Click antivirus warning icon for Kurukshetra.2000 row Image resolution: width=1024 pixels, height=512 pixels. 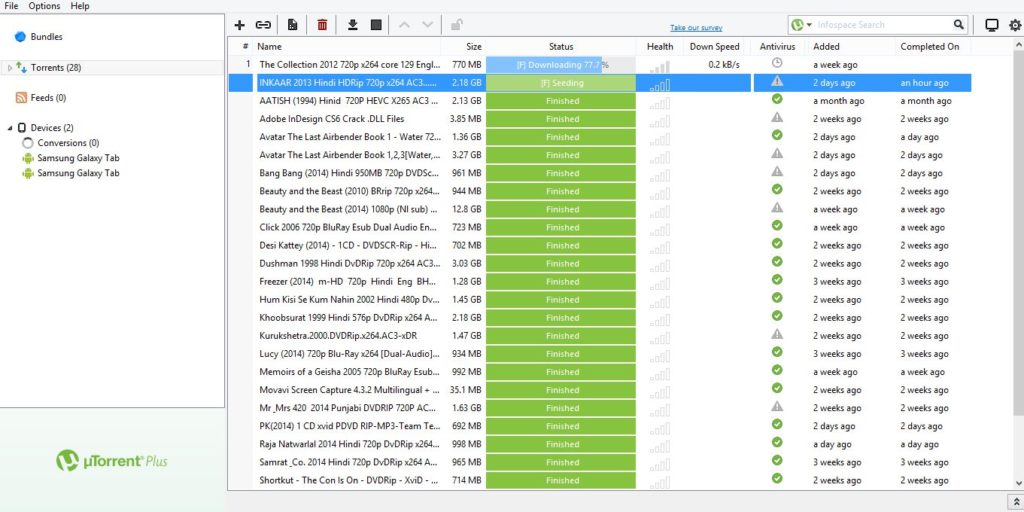776,334
